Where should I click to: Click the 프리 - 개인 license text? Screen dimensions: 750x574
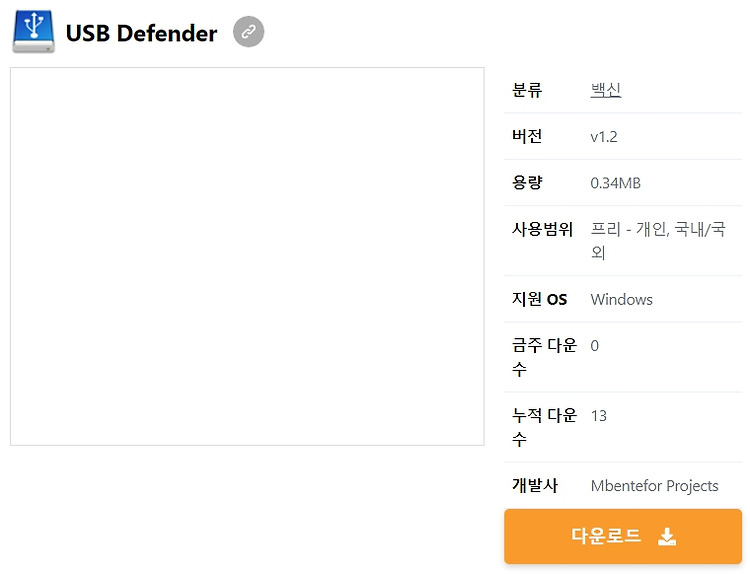tap(629, 229)
